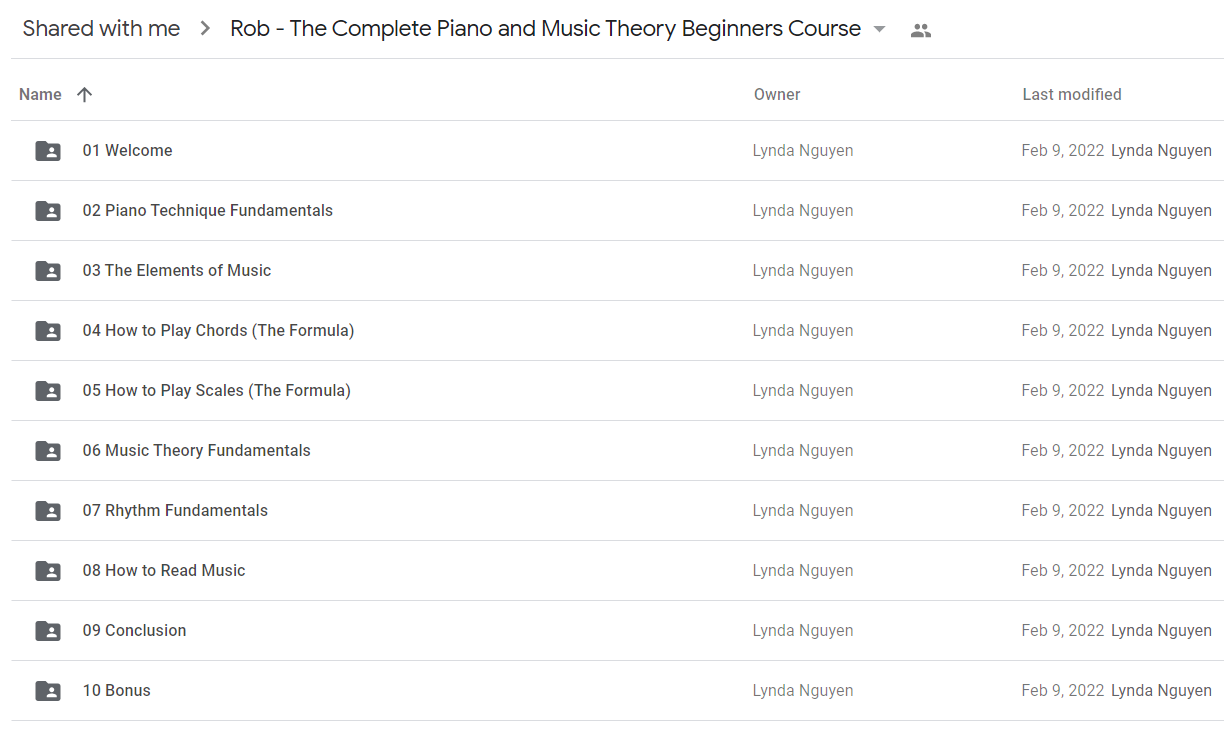
Task: Click the shared folder icon for 01 Welcome
Action: [x=48, y=151]
